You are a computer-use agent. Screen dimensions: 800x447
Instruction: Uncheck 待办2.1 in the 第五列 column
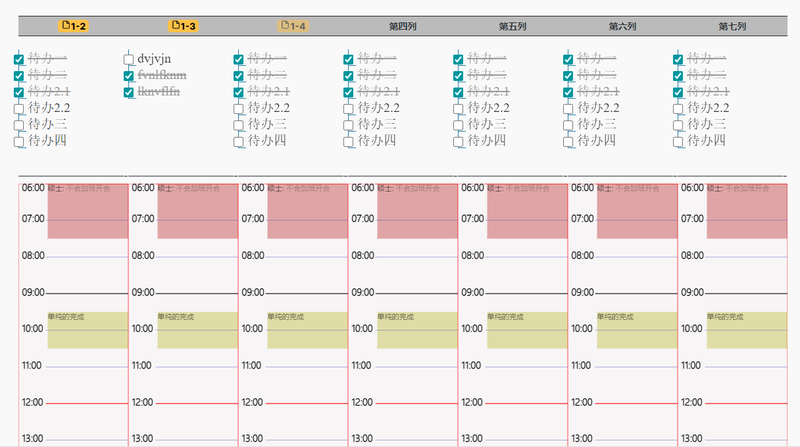(x=458, y=92)
